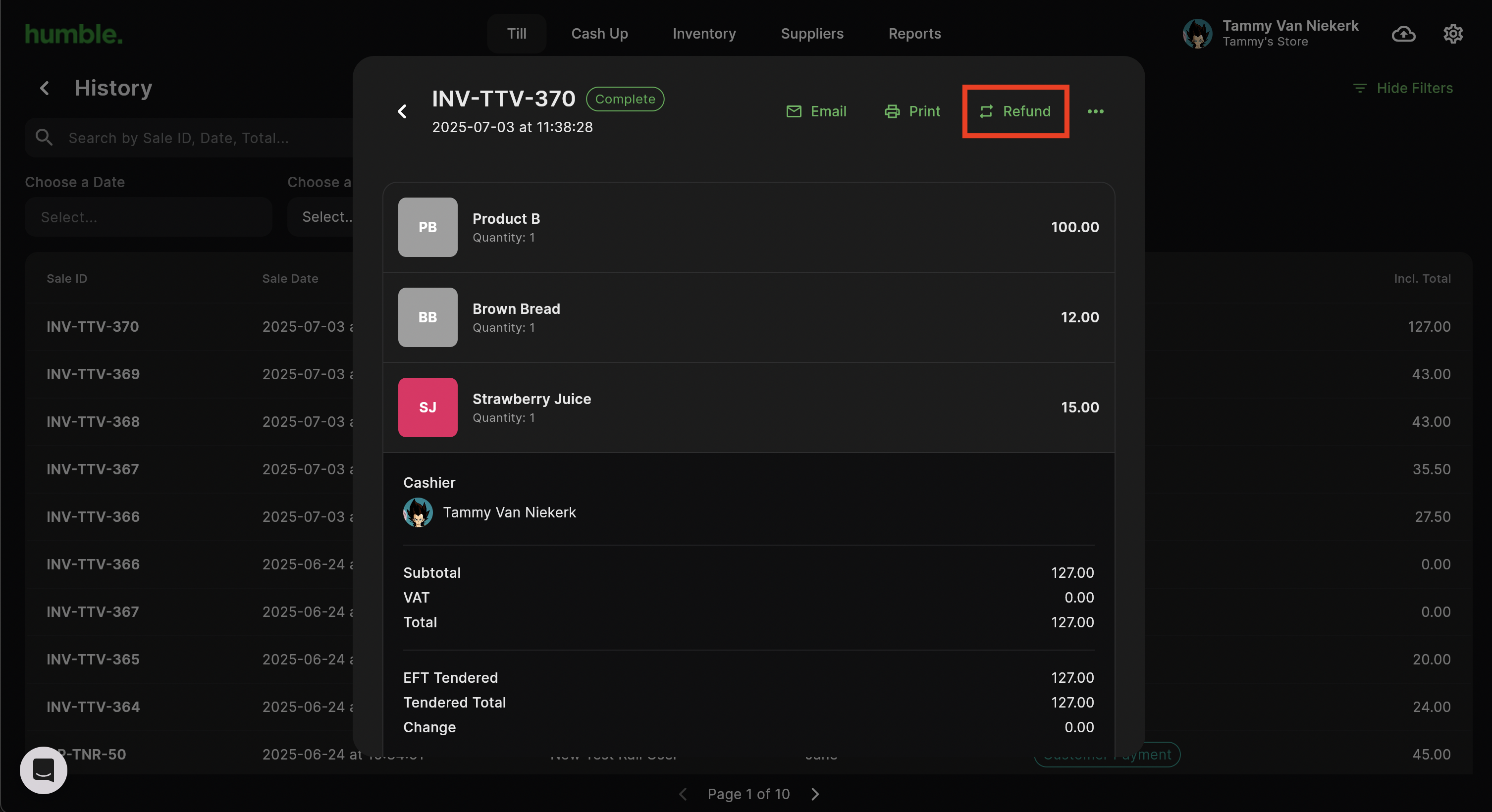Click the Product B item name
This screenshot has height=812, width=1492.
click(x=506, y=219)
